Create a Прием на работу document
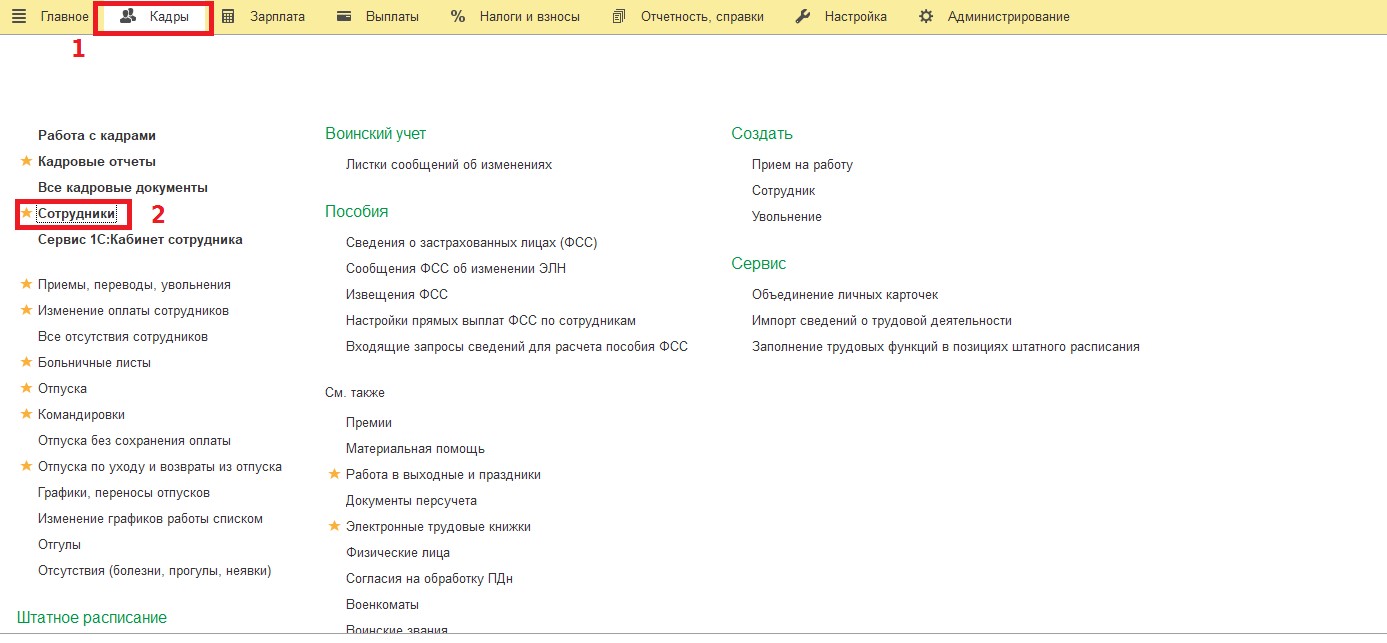The height and width of the screenshot is (643, 1387). click(802, 164)
